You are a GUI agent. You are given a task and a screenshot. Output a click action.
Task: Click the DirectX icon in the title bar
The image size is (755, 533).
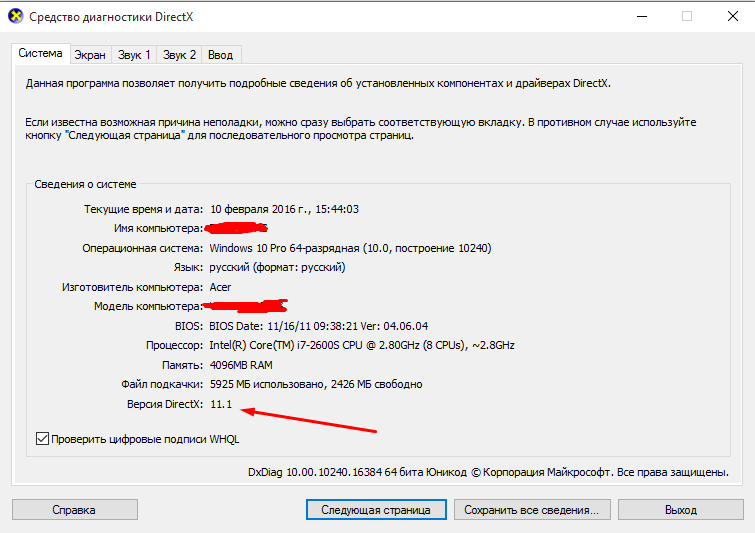pos(15,17)
